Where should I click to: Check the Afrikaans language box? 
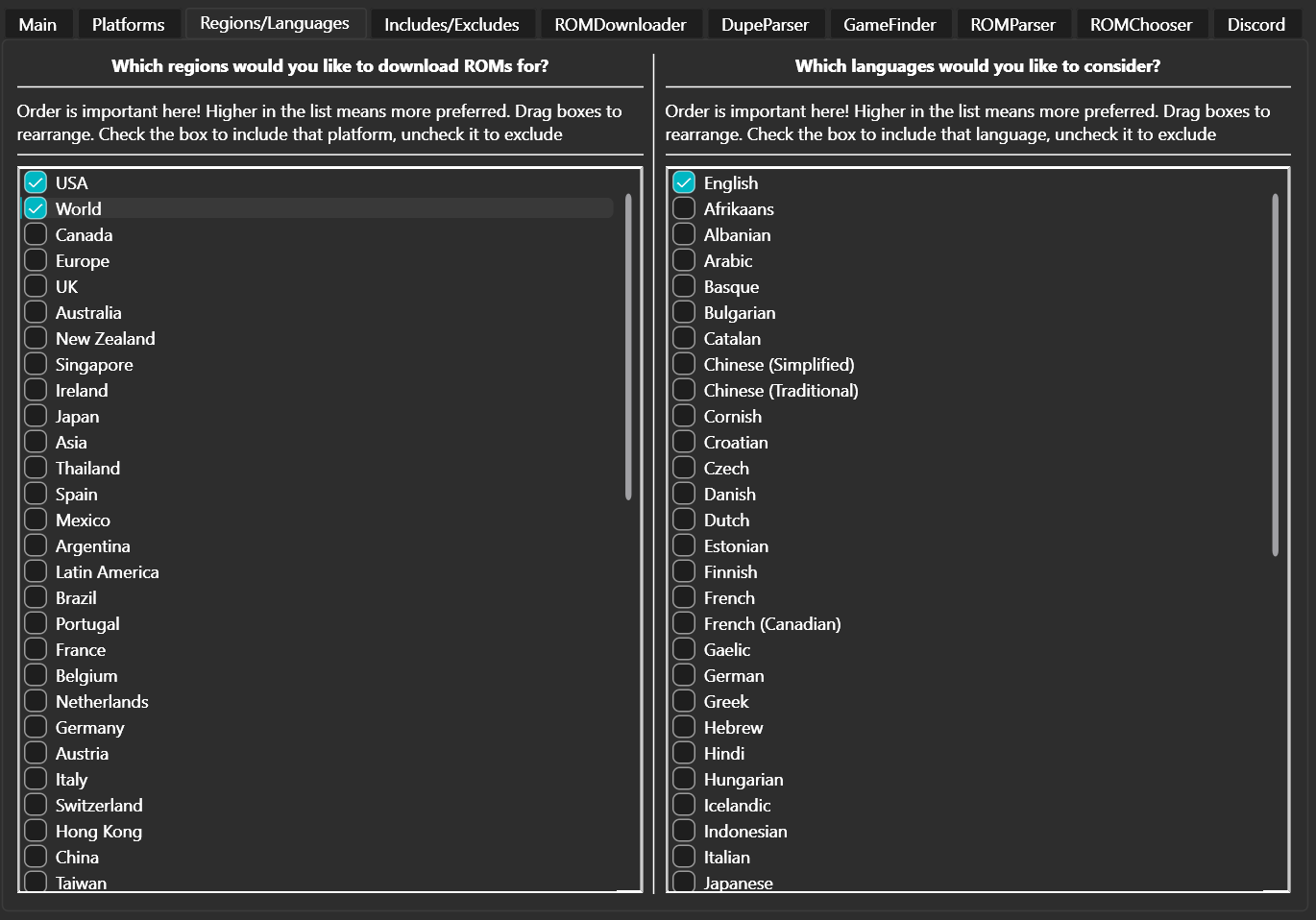pyautogui.click(x=684, y=207)
